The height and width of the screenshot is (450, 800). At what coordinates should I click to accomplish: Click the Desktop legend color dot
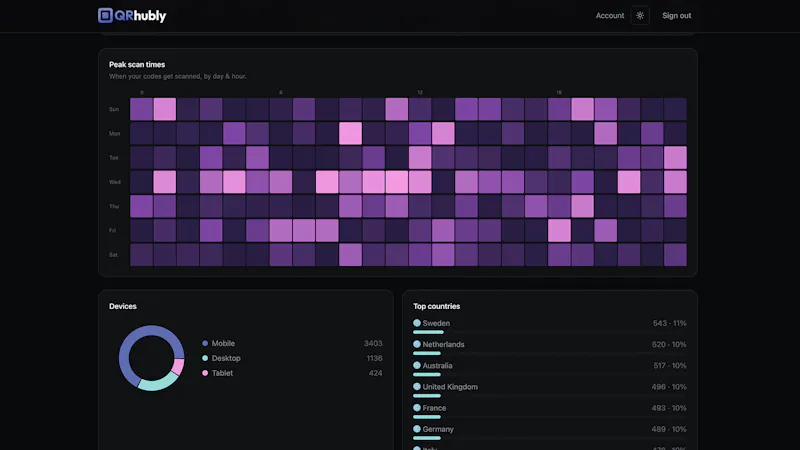(x=205, y=358)
